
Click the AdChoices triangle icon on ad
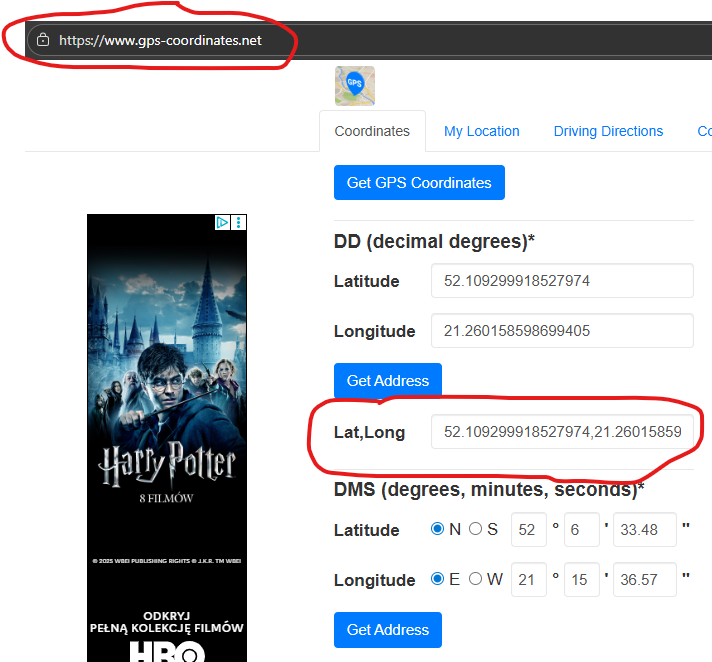223,223
